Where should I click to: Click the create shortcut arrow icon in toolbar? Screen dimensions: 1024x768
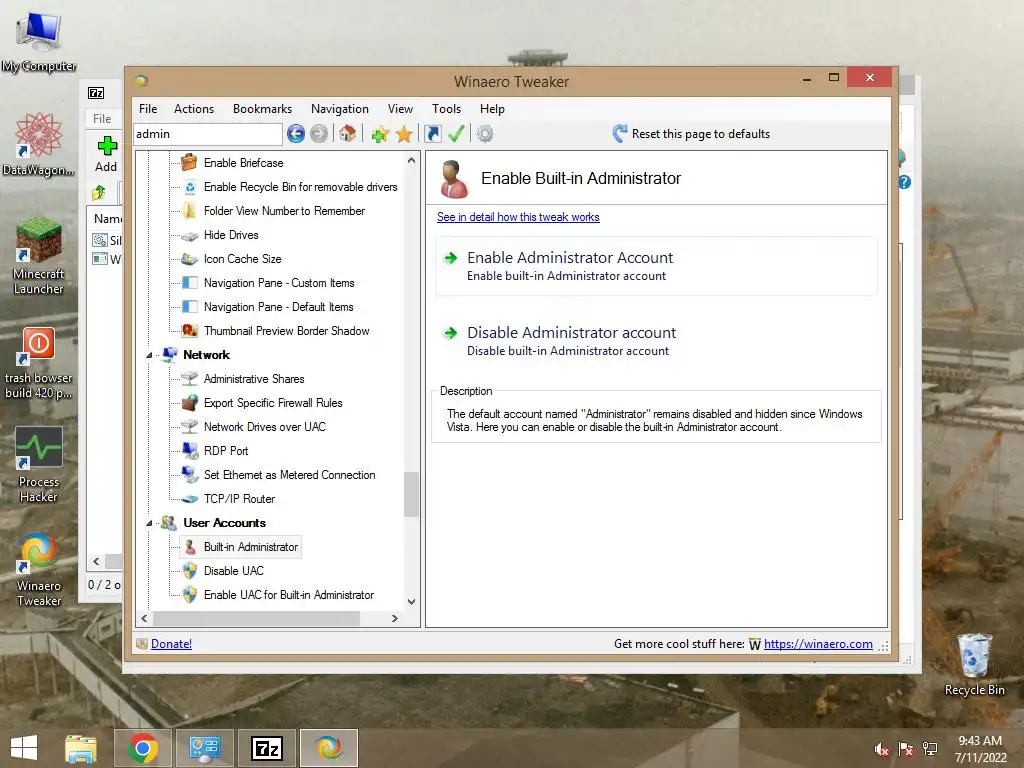pos(432,134)
